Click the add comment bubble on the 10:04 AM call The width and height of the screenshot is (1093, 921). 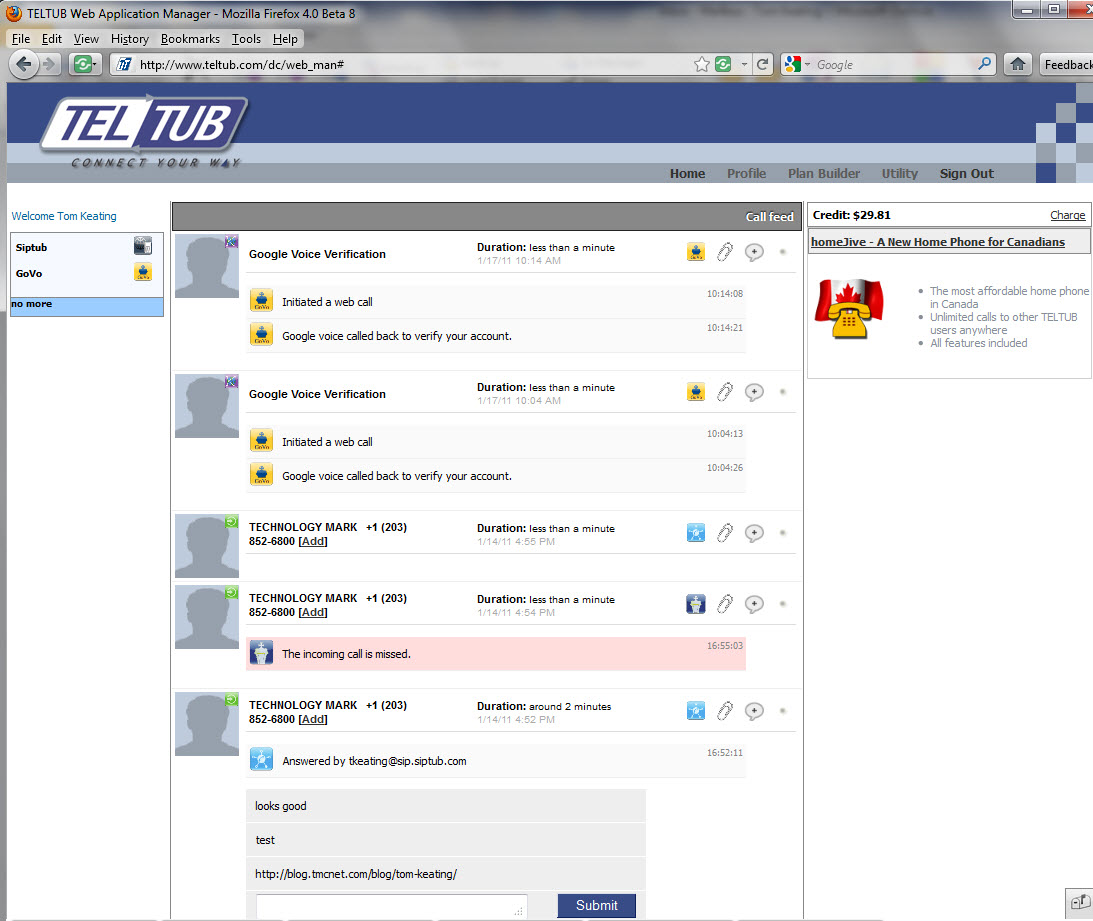(755, 393)
